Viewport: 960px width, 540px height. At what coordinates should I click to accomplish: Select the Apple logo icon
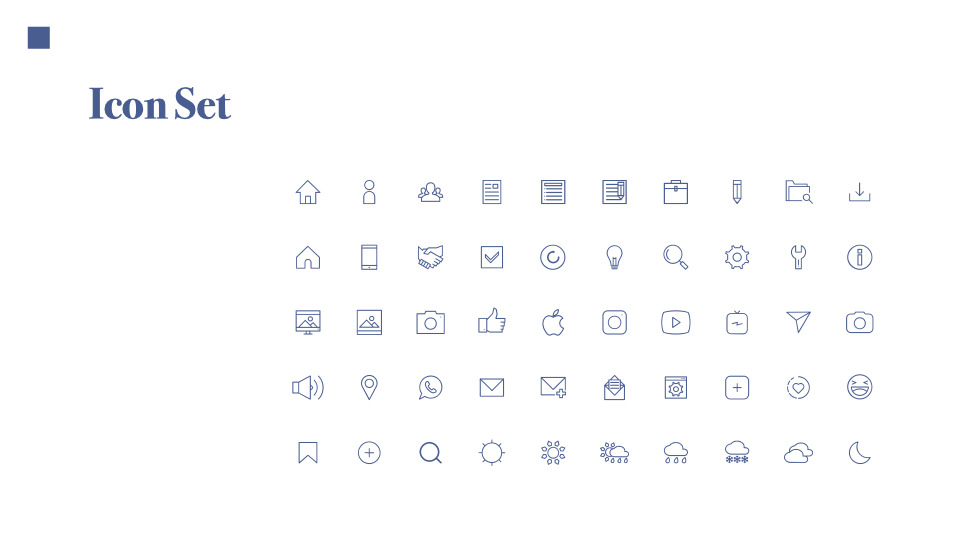click(553, 323)
